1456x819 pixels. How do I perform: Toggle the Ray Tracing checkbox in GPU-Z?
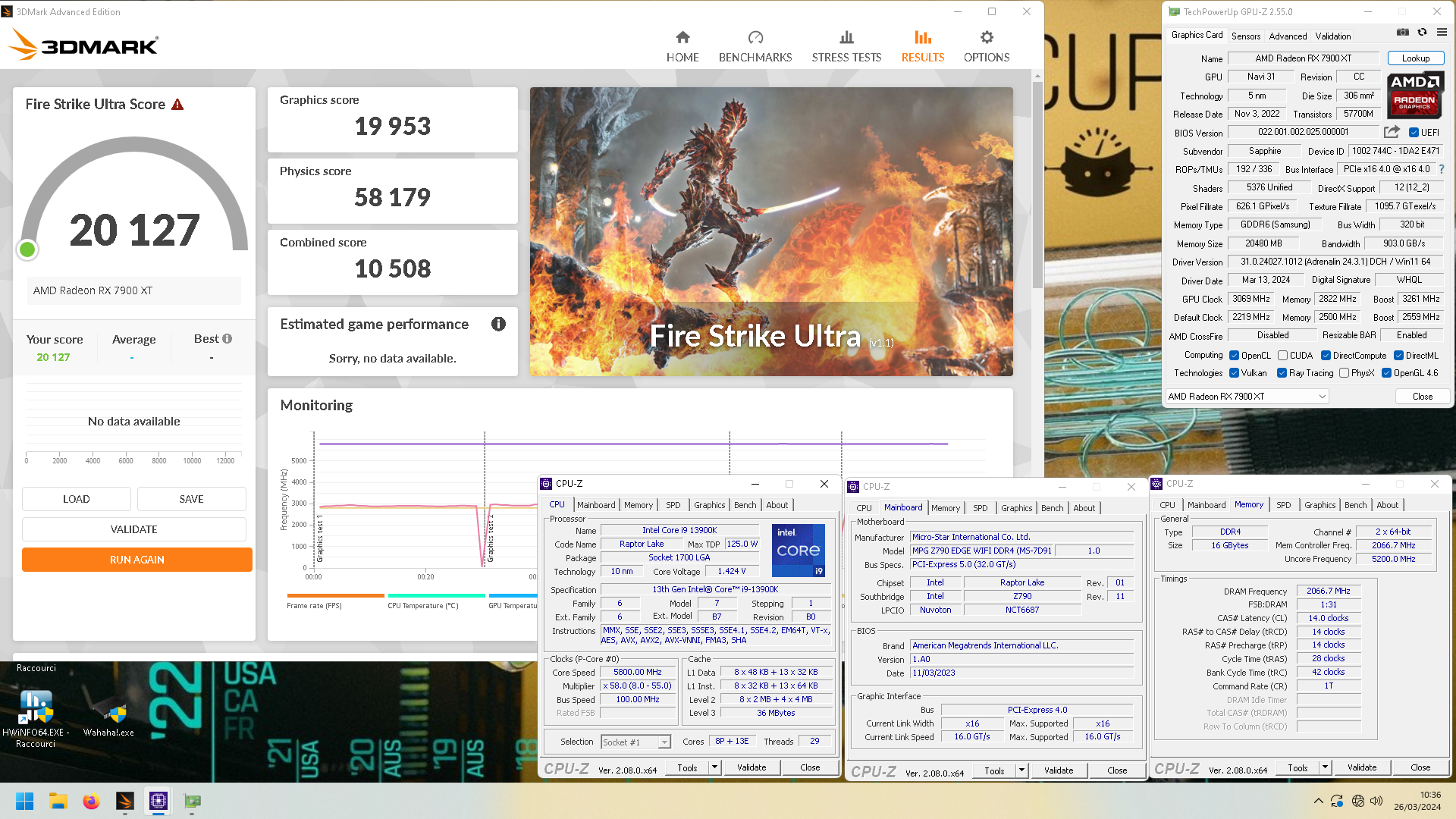tap(1282, 373)
